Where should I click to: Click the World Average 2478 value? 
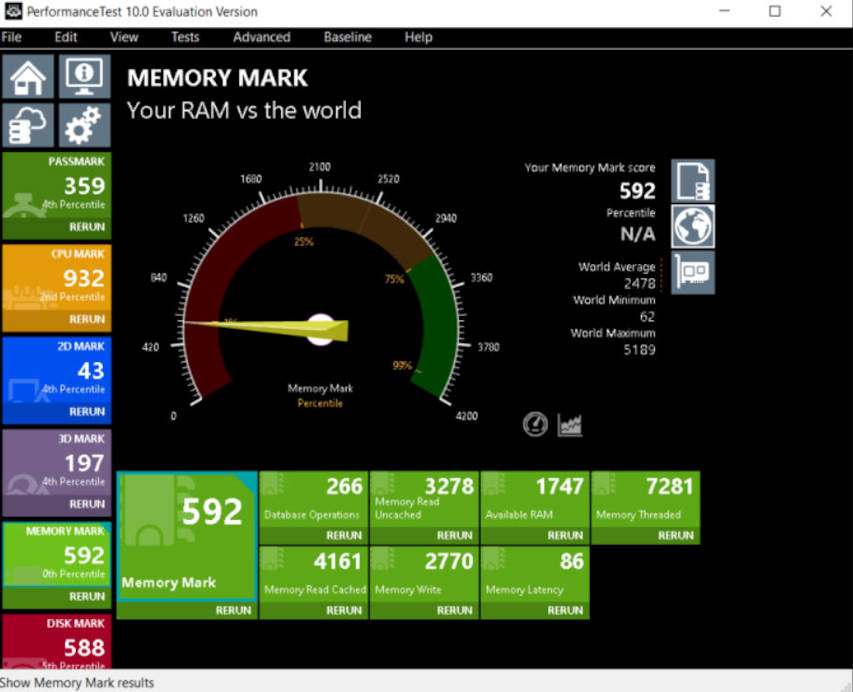click(x=640, y=283)
